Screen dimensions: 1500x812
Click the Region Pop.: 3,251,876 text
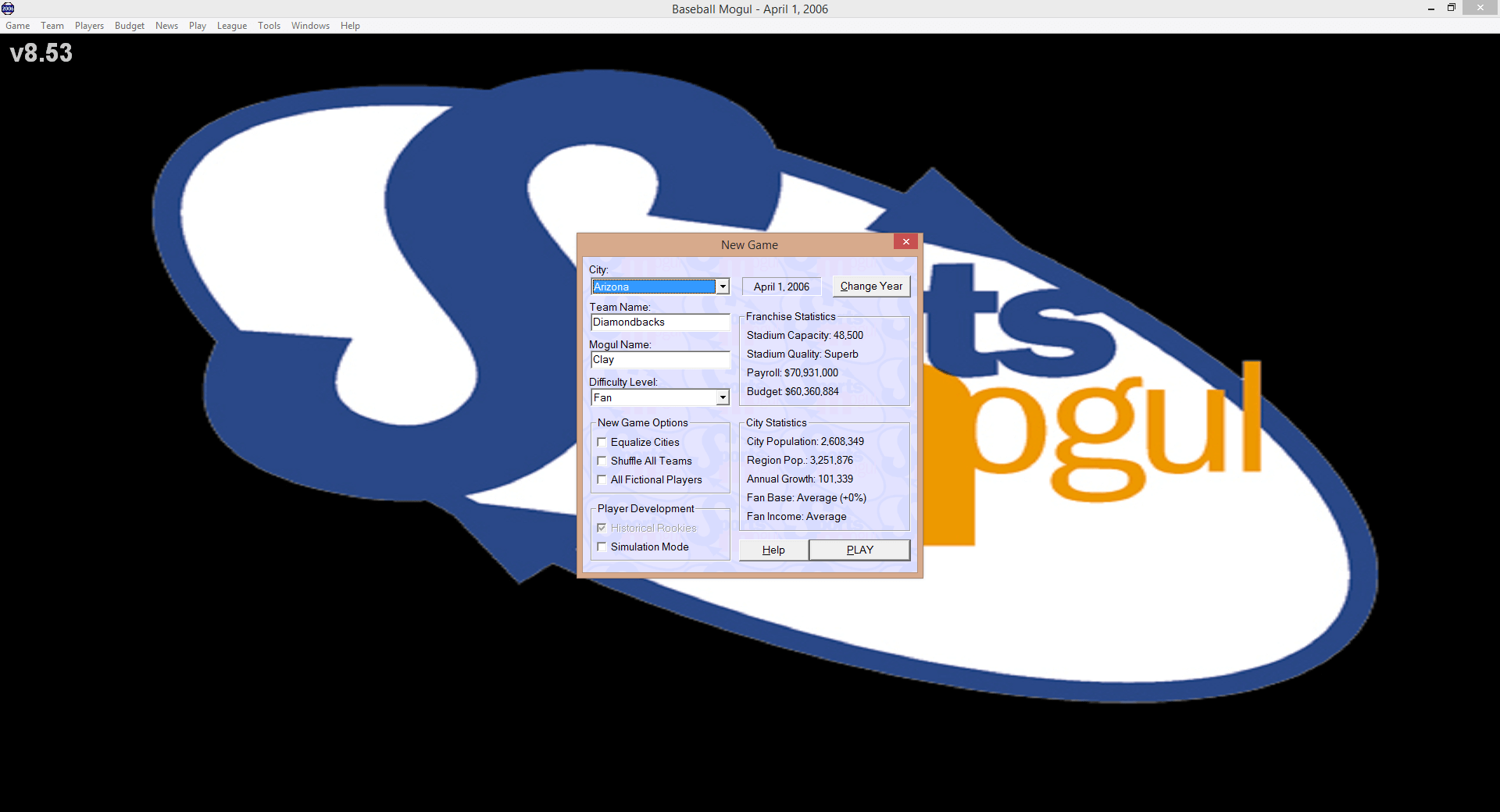click(x=799, y=460)
